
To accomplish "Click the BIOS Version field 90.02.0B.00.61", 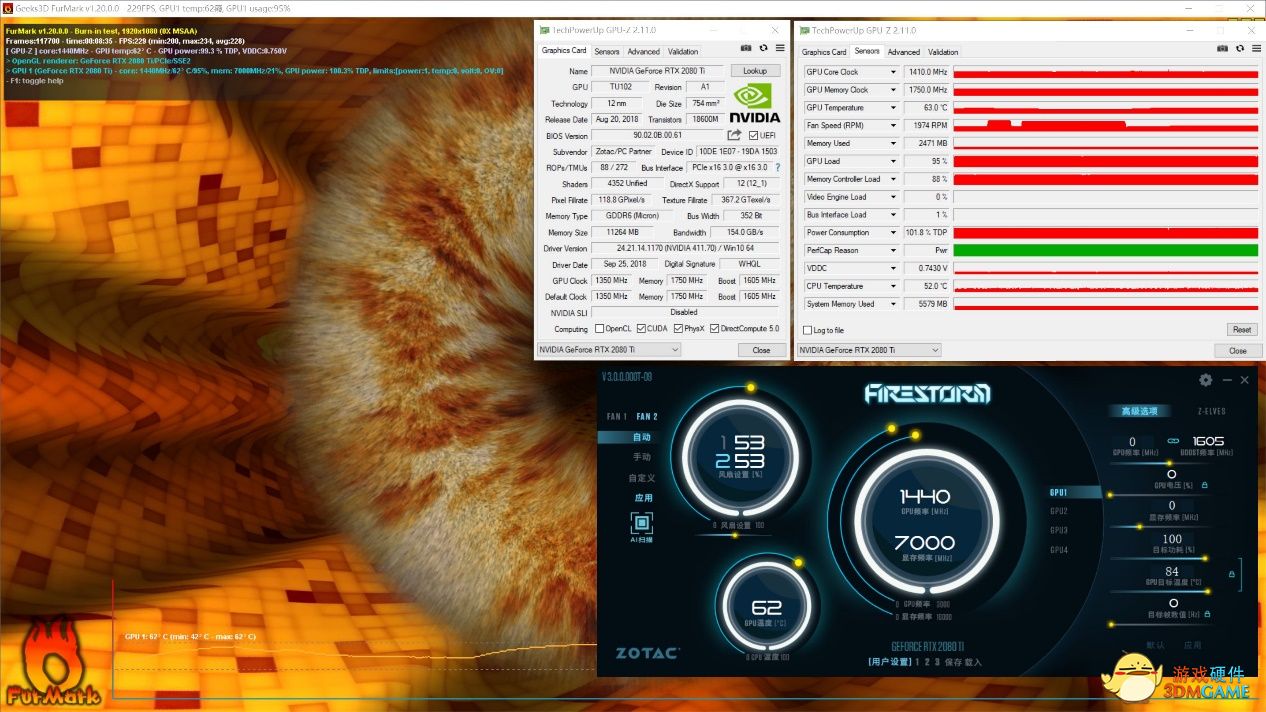I will click(658, 135).
